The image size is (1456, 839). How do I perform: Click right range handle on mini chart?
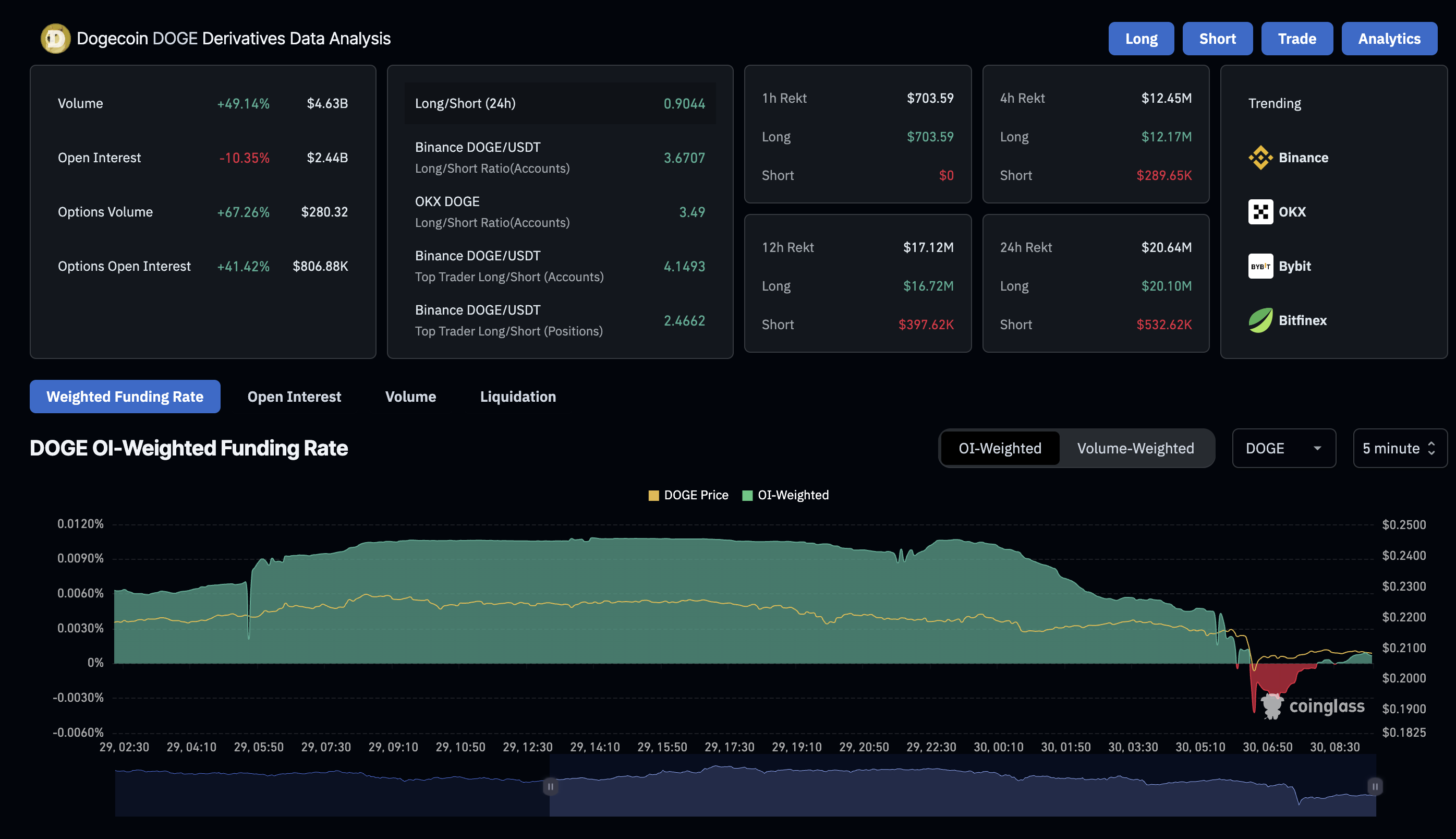coord(1375,787)
